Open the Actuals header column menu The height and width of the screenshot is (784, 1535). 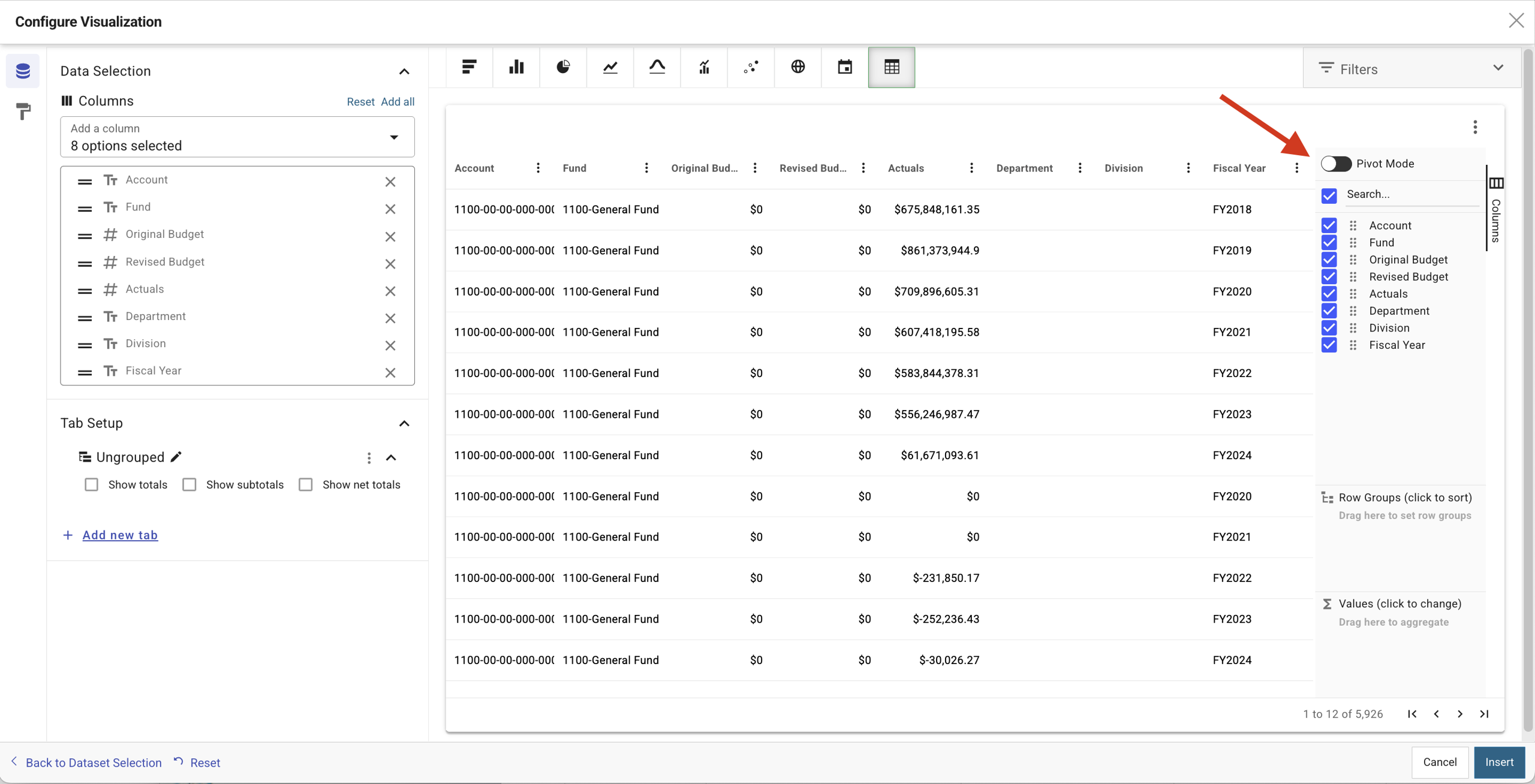(971, 168)
